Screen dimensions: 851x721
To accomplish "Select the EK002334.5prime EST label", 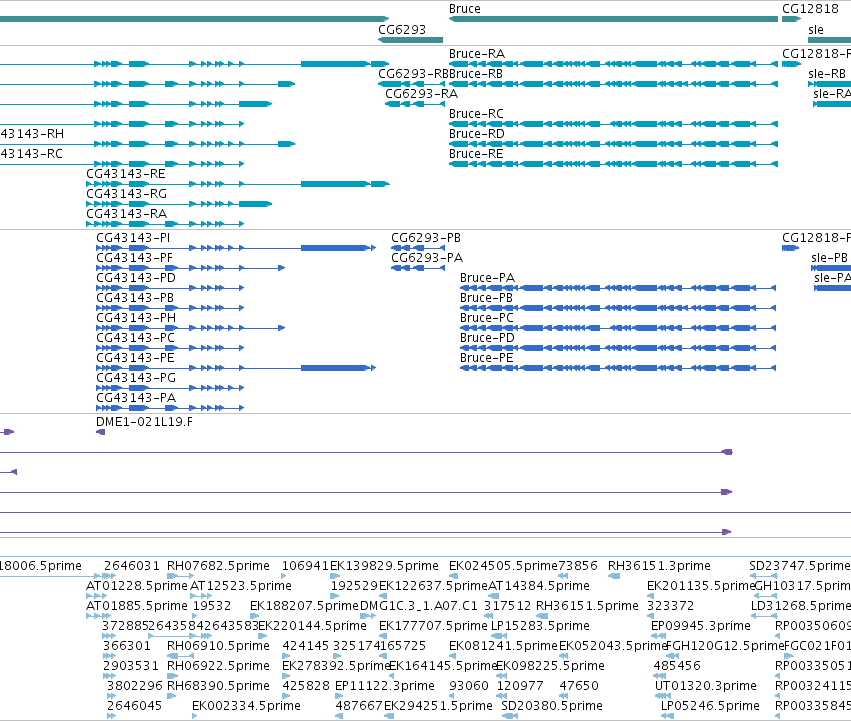I will tap(246, 706).
